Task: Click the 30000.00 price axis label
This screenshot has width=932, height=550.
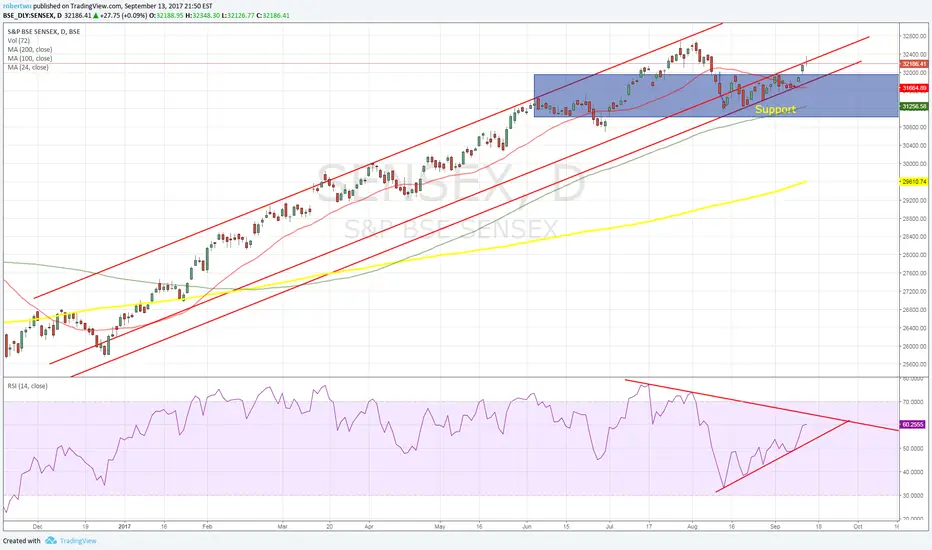Action: pos(914,164)
